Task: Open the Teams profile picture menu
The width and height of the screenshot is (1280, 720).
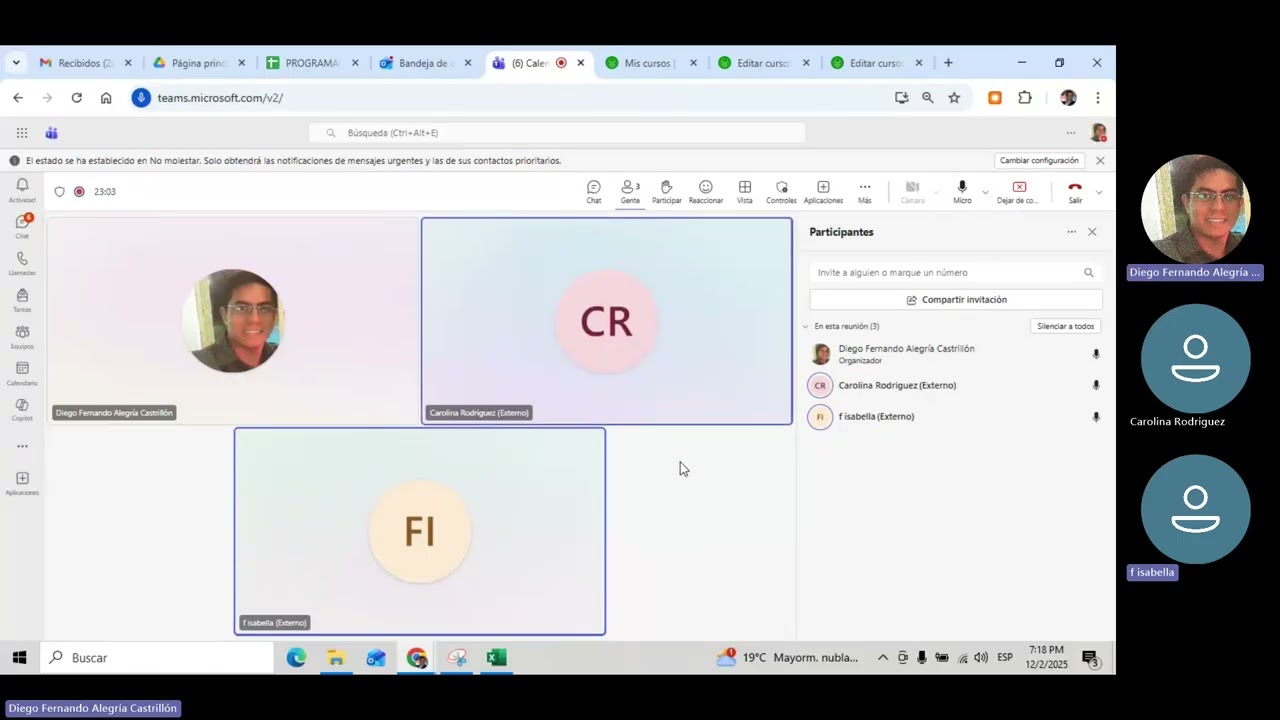Action: point(1098,132)
